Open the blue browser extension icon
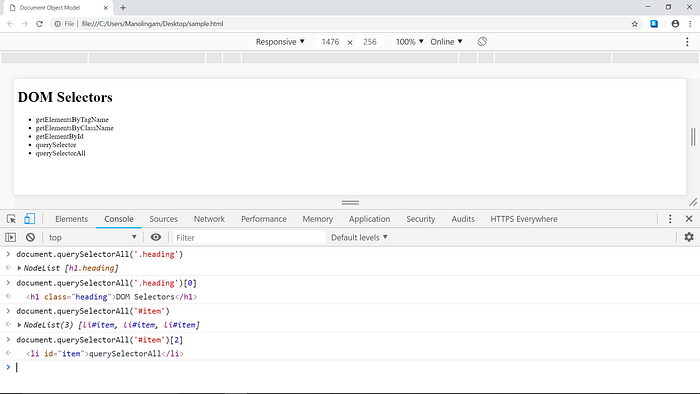 point(654,24)
